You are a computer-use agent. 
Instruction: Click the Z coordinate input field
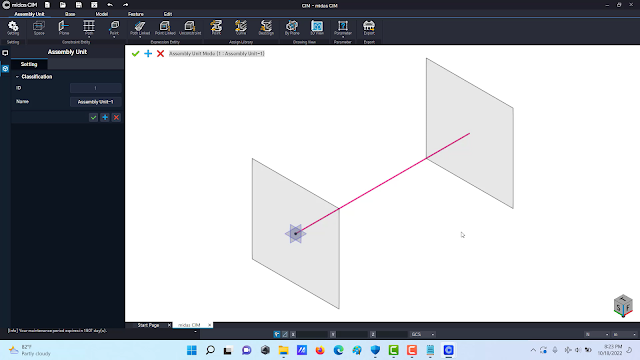pyautogui.click(x=391, y=334)
